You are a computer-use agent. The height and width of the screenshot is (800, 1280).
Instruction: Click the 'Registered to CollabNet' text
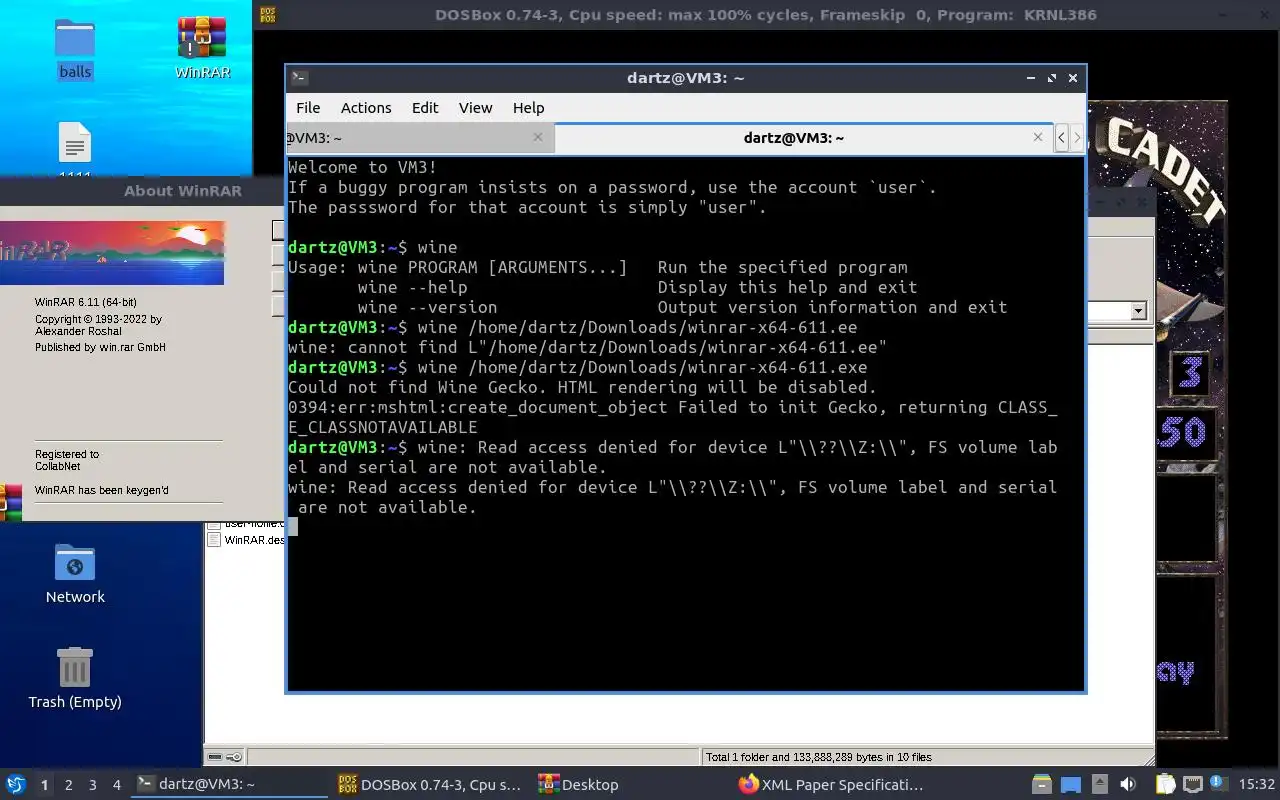[67, 460]
